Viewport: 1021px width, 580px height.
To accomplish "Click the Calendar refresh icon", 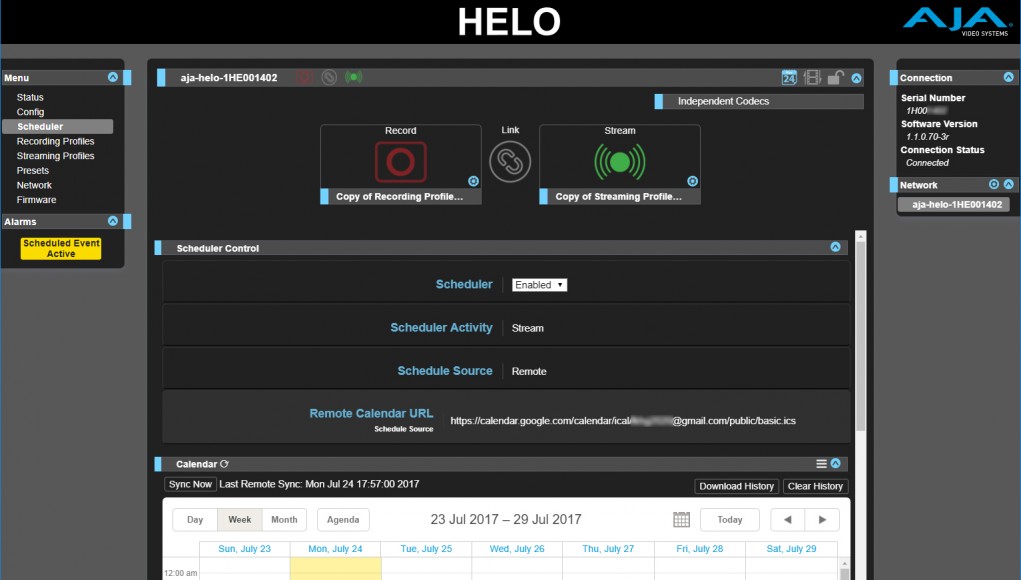I will [225, 464].
